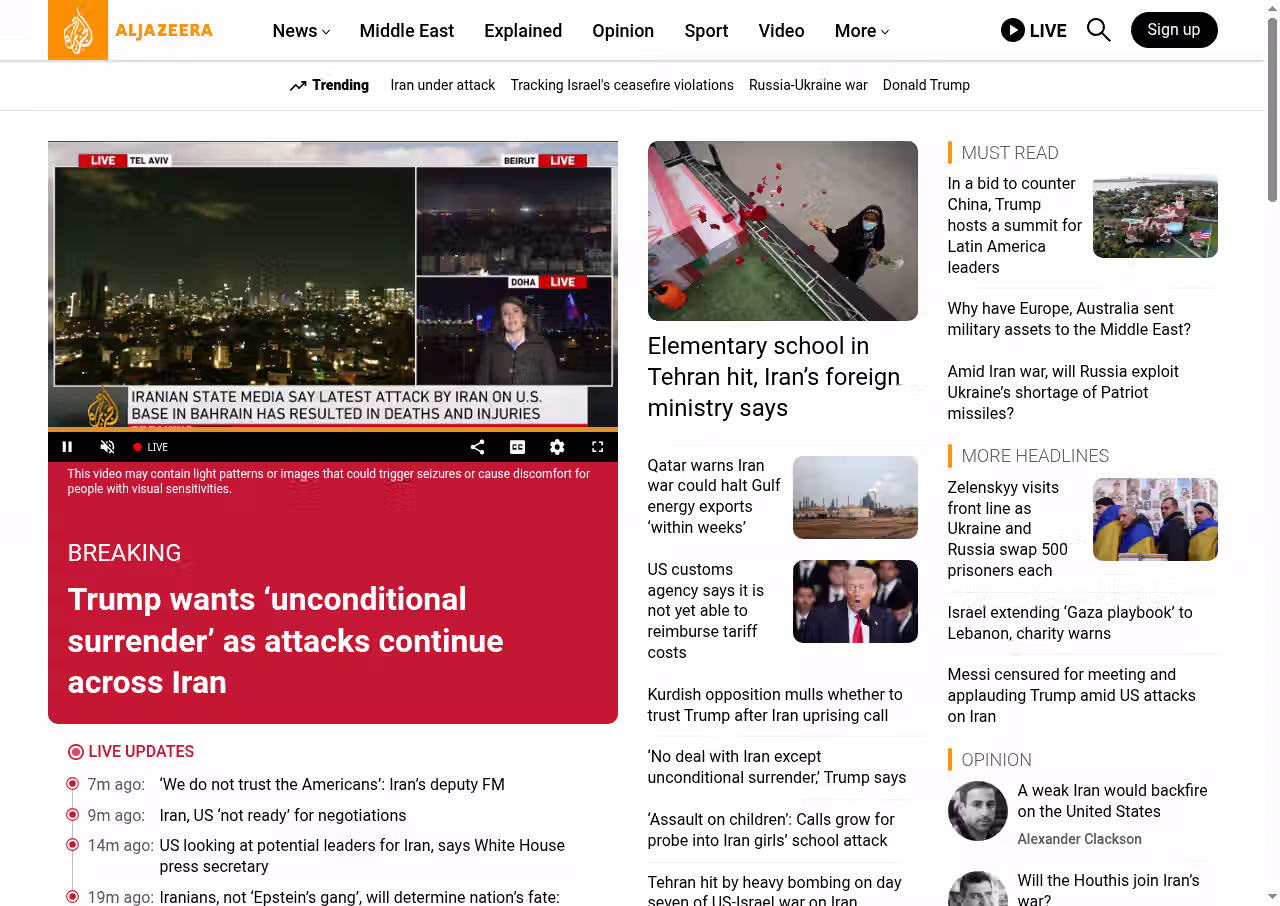
Task: Click the LIVE play icon in header
Action: (1012, 30)
